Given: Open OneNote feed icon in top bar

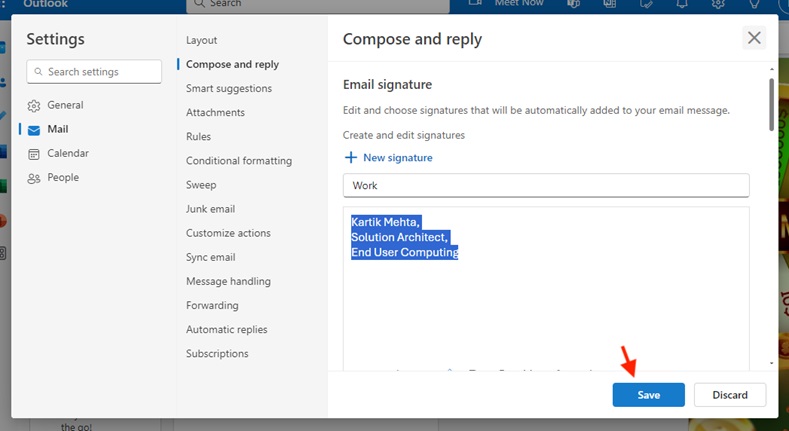Looking at the screenshot, I should [609, 4].
